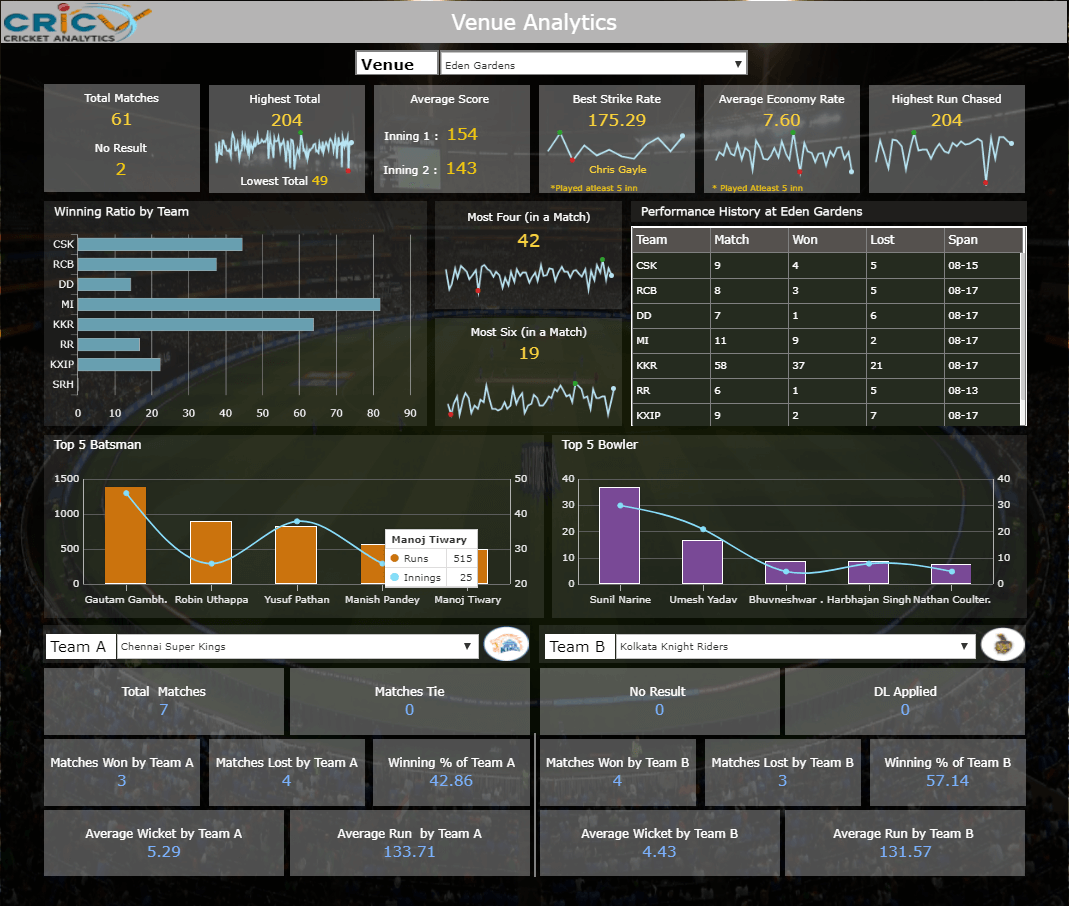Click the KXIP bar in Winning Ratio chart
1069x906 pixels.
click(x=119, y=364)
